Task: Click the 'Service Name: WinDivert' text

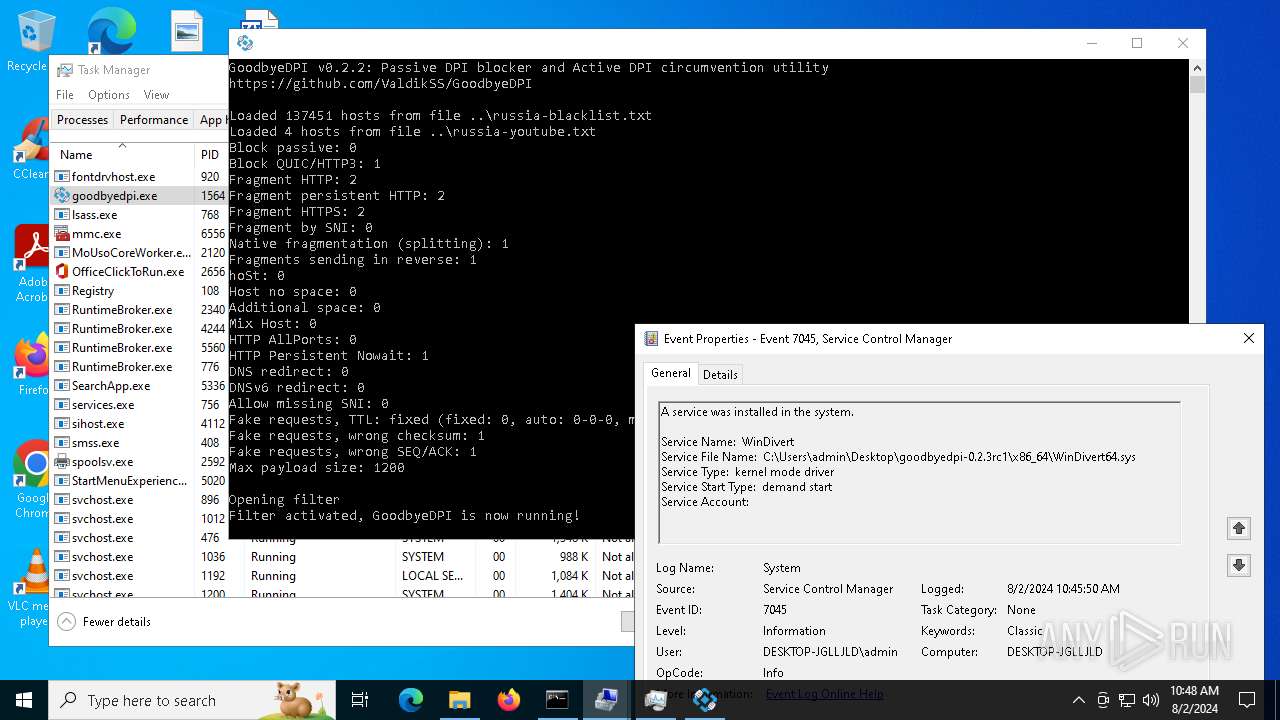Action: coord(726,442)
